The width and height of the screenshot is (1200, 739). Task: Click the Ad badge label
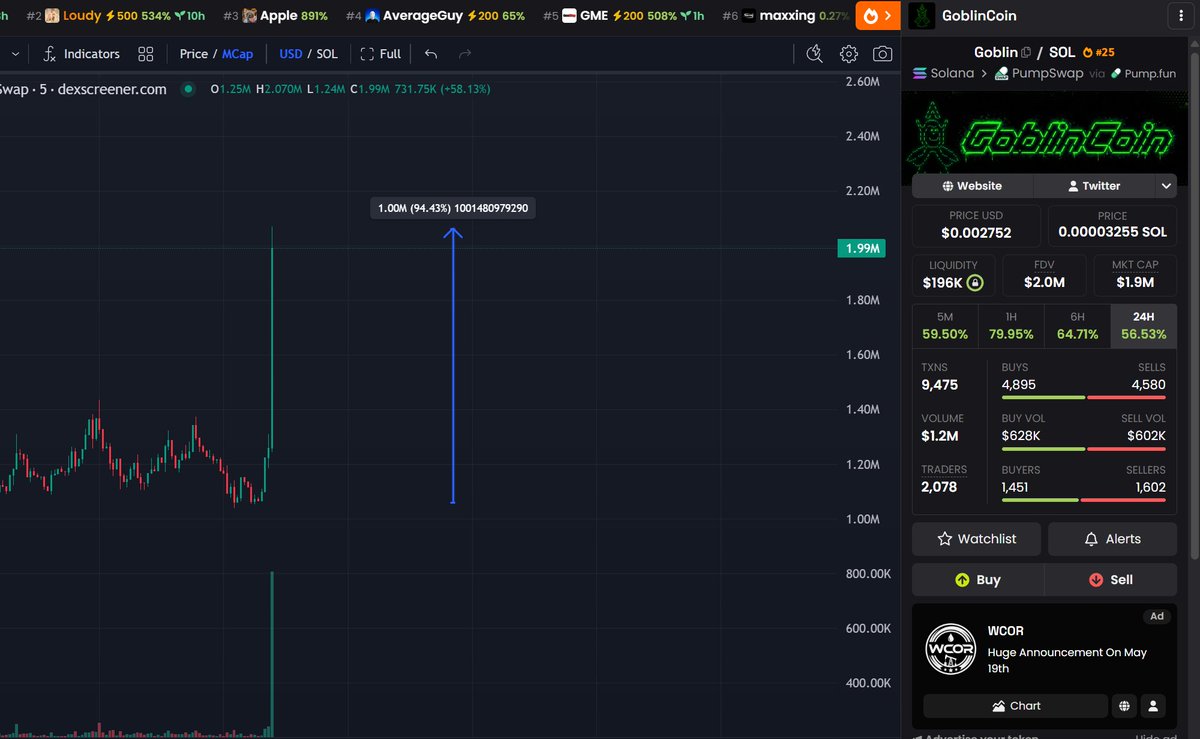(1157, 616)
